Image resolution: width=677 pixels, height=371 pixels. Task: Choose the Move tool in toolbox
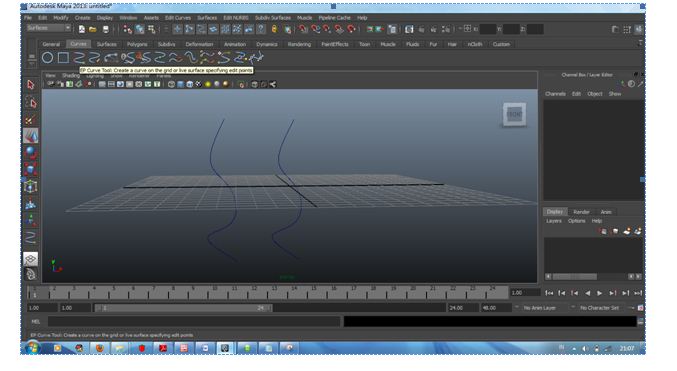(30, 136)
